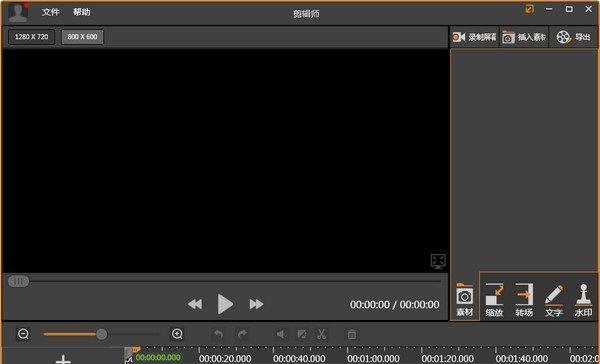This screenshot has height=364, width=600.
Task: Click the 导出 export button
Action: [573, 37]
